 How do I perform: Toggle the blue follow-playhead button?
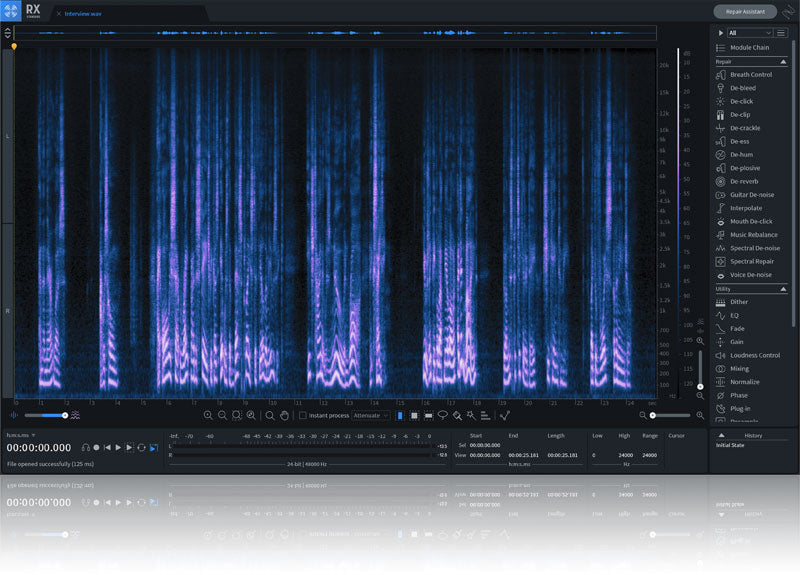click(154, 447)
